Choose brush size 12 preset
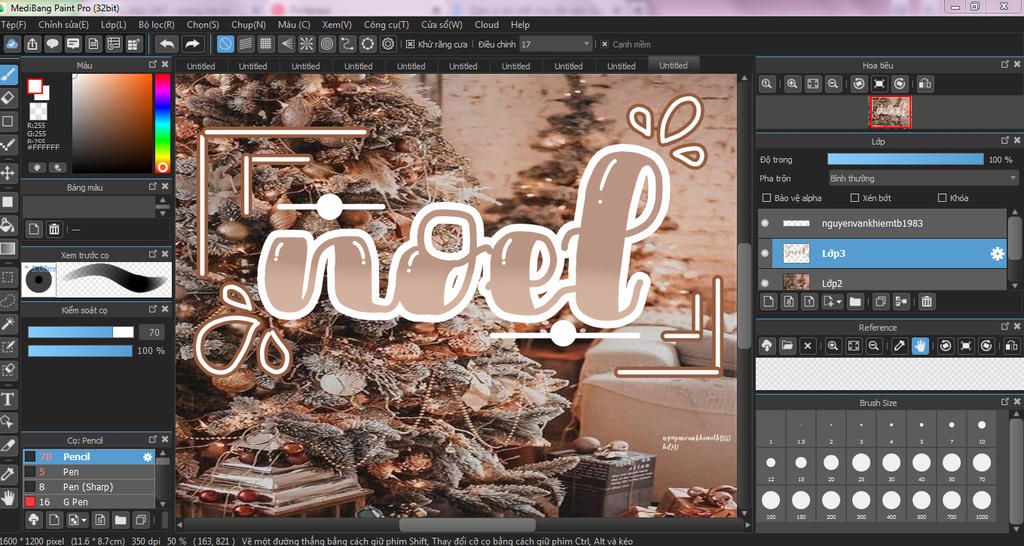 [771, 466]
